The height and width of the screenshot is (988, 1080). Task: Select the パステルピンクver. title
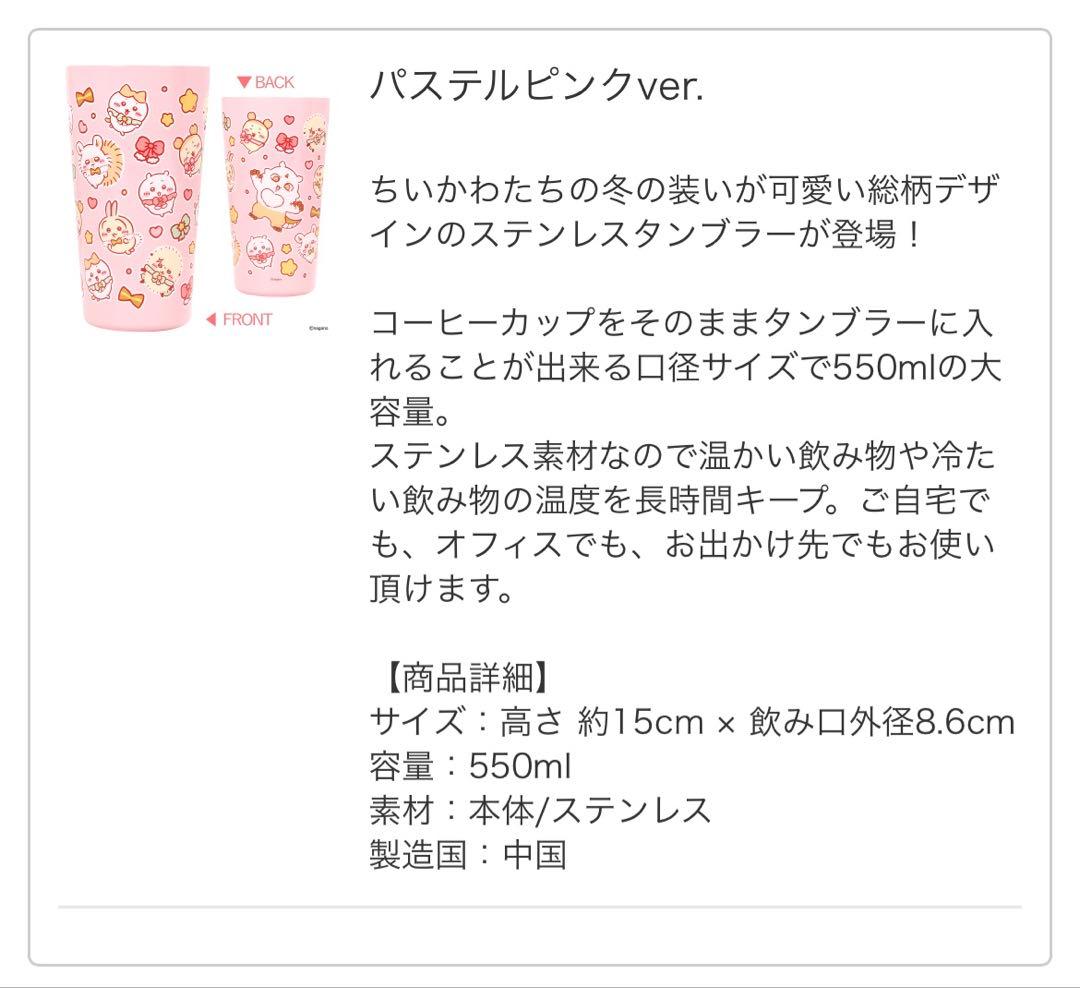pyautogui.click(x=537, y=86)
